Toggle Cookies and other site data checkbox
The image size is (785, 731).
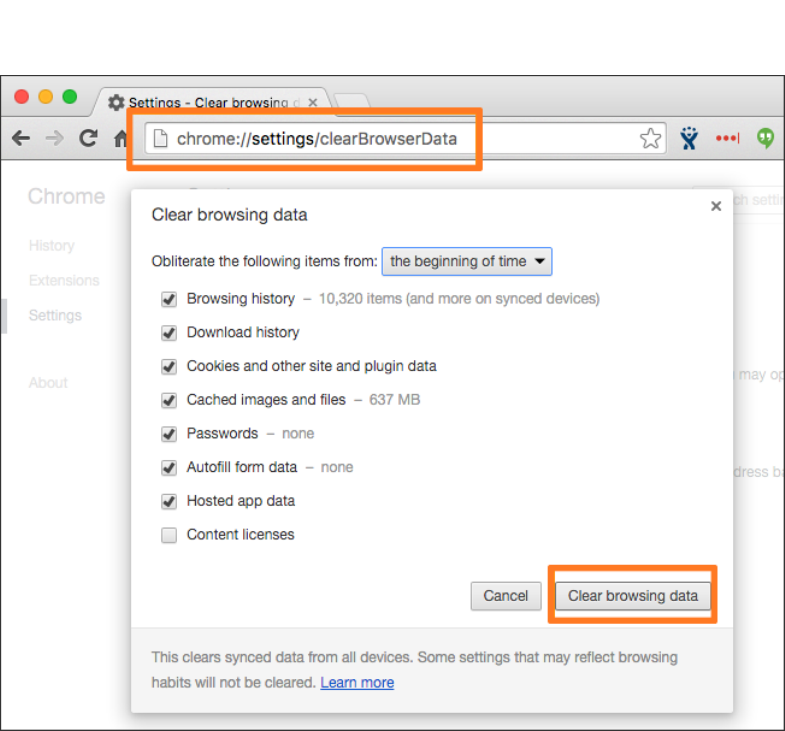(169, 367)
